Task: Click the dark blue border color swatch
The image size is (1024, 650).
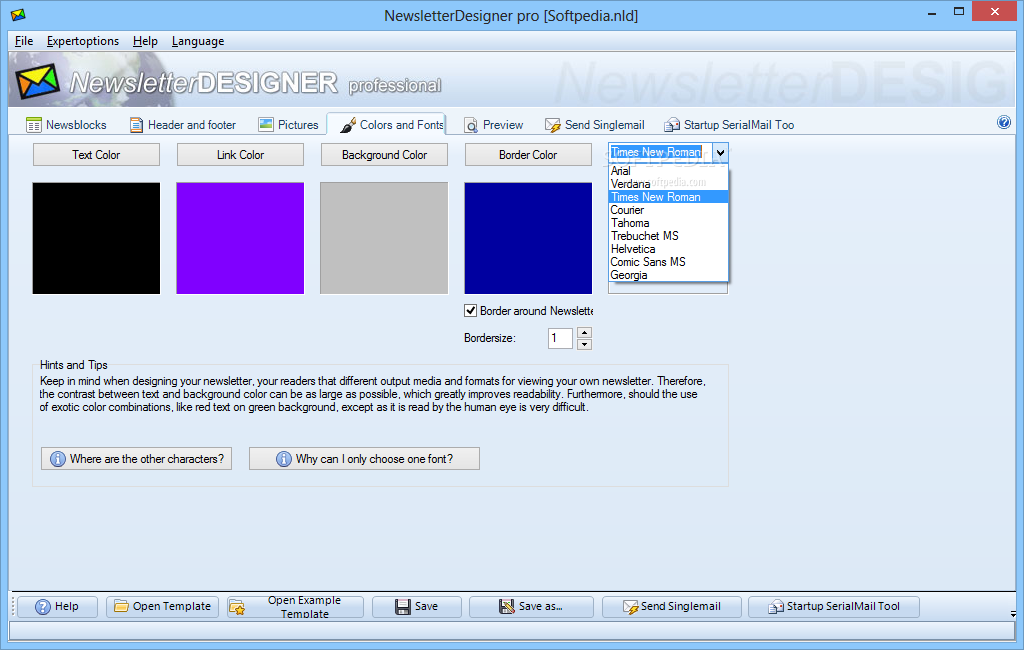Action: click(528, 238)
